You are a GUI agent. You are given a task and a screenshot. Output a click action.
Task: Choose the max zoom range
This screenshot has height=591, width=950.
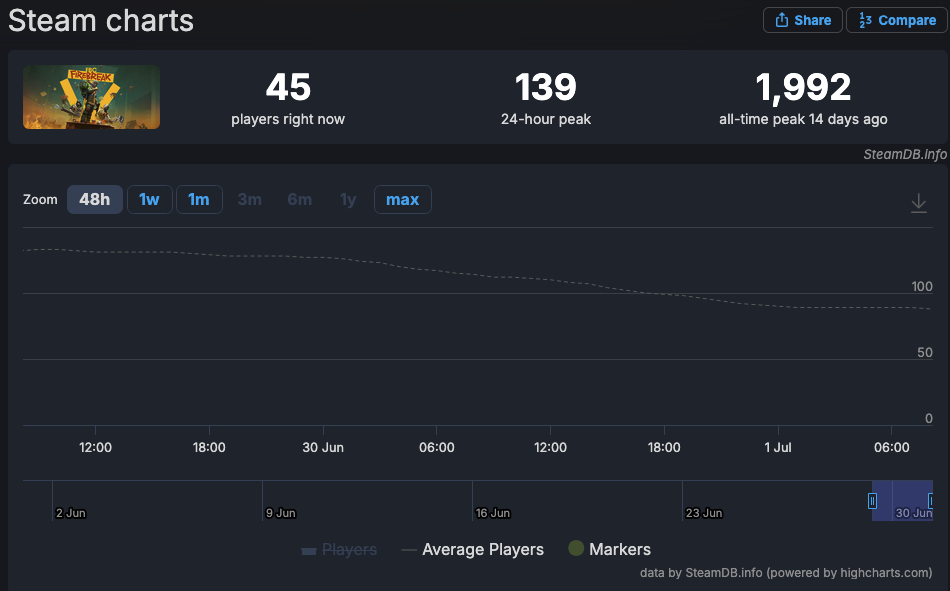[x=402, y=199]
